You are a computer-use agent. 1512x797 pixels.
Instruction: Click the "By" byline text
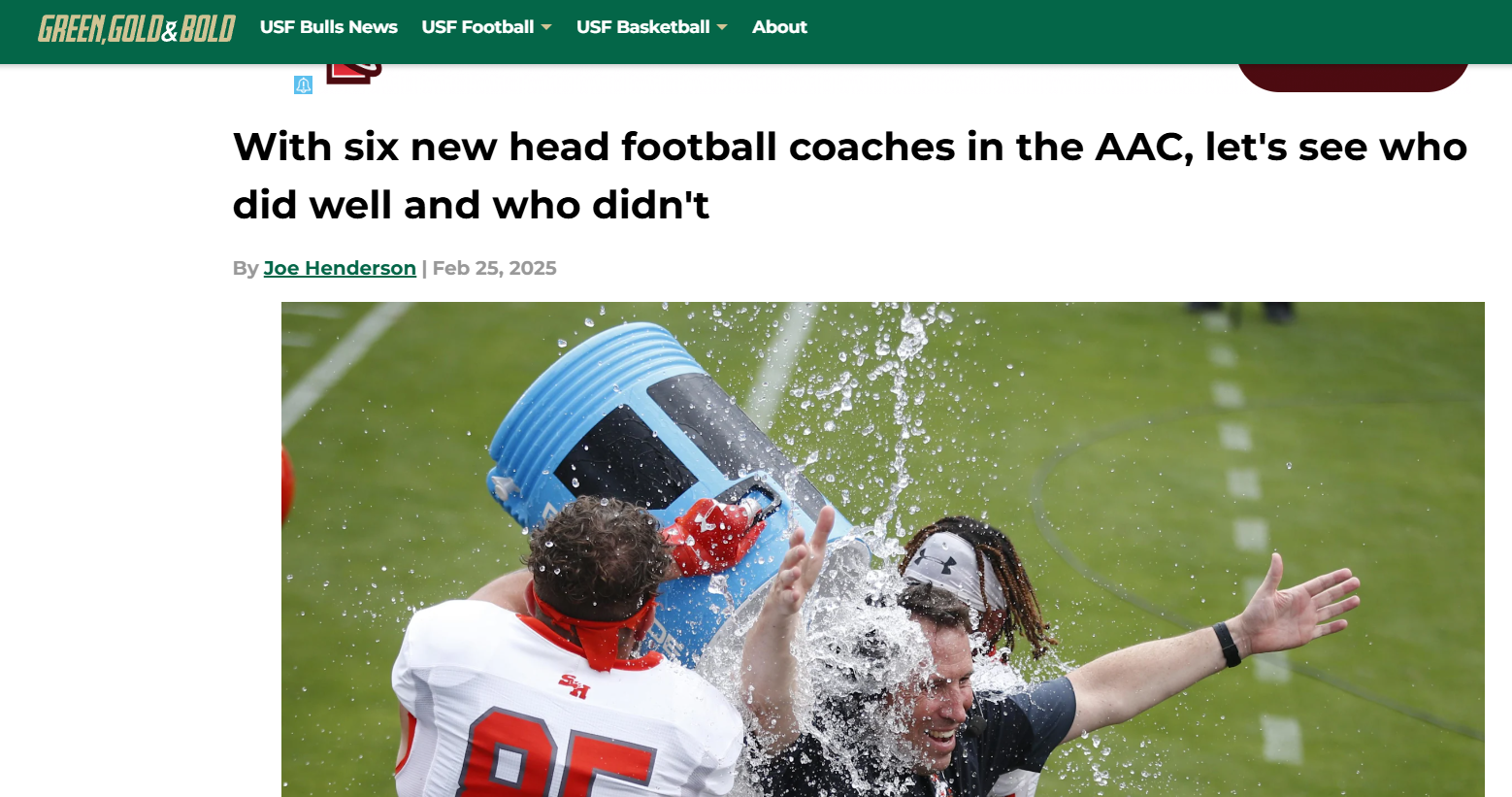(246, 268)
